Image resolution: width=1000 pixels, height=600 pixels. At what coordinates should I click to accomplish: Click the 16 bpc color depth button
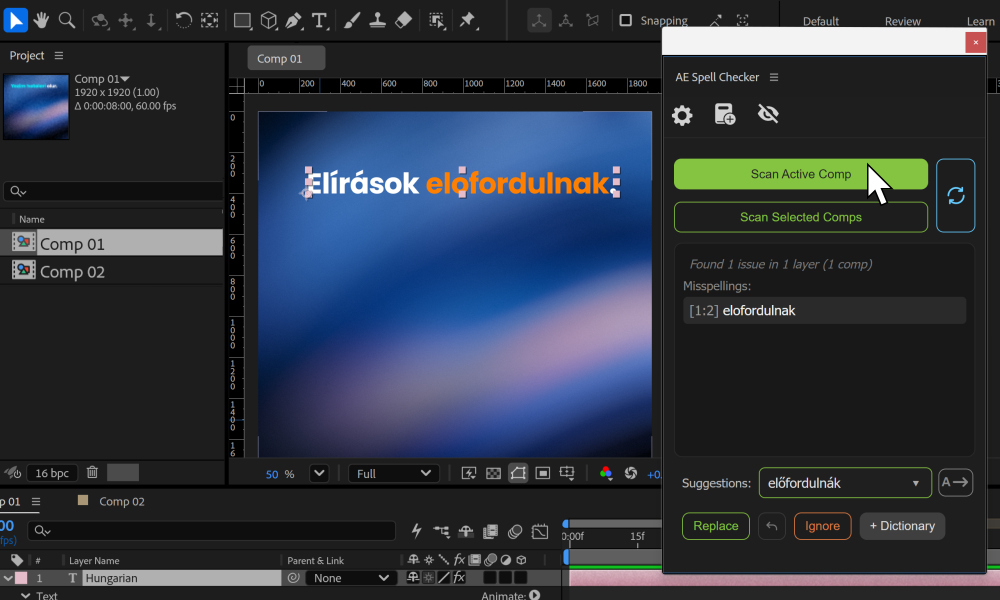(52, 472)
